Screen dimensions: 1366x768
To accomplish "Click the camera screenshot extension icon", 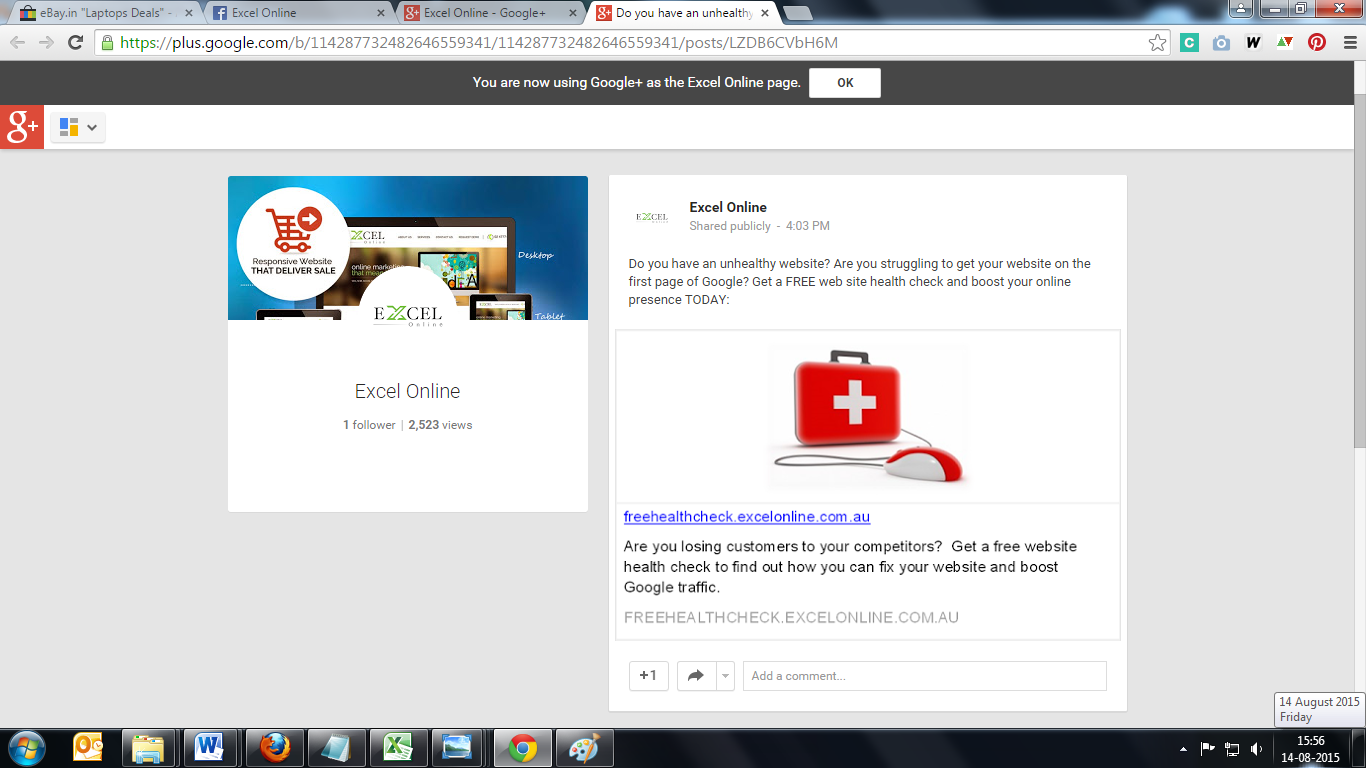I will (x=1221, y=43).
